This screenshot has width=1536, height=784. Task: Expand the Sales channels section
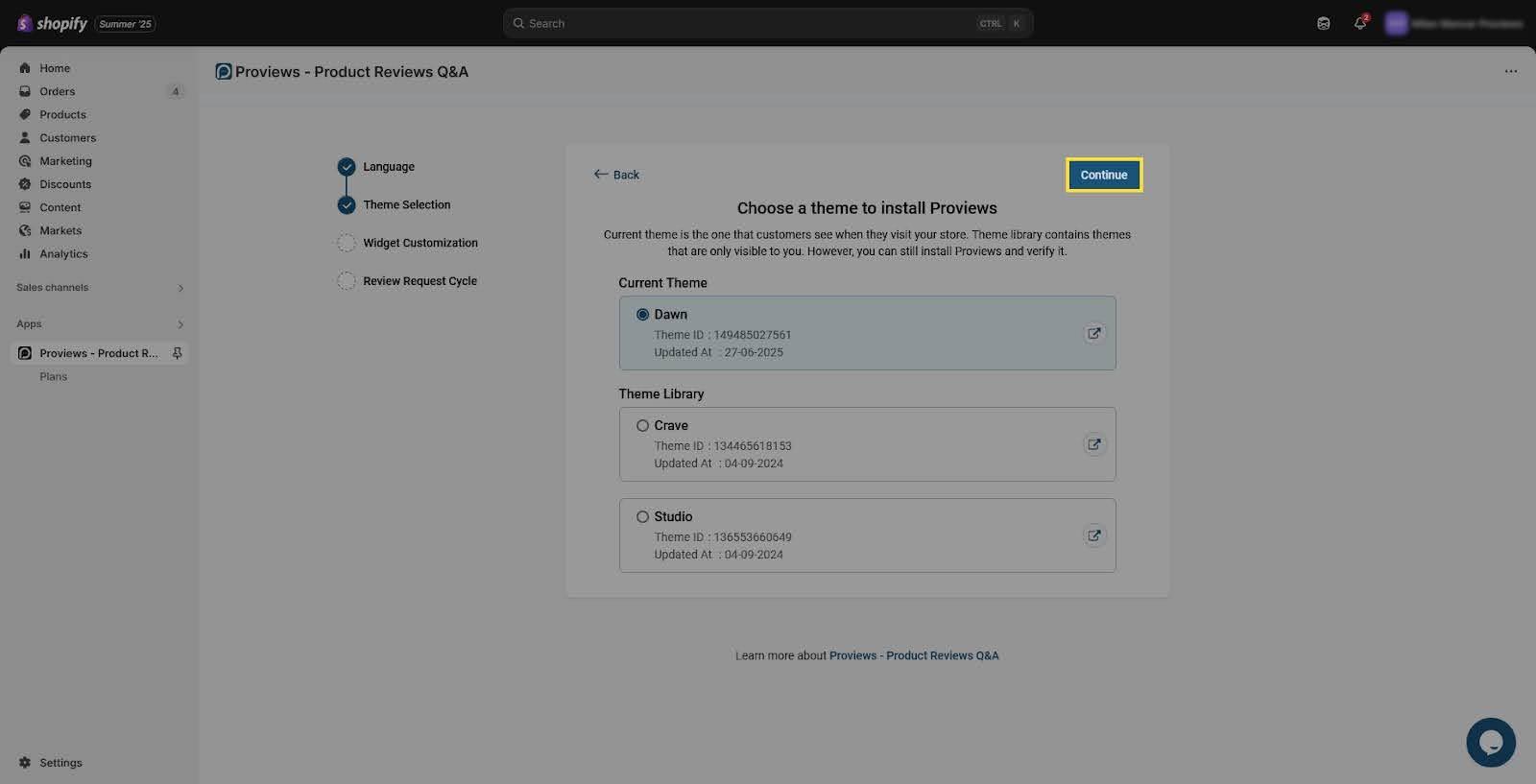coord(180,288)
